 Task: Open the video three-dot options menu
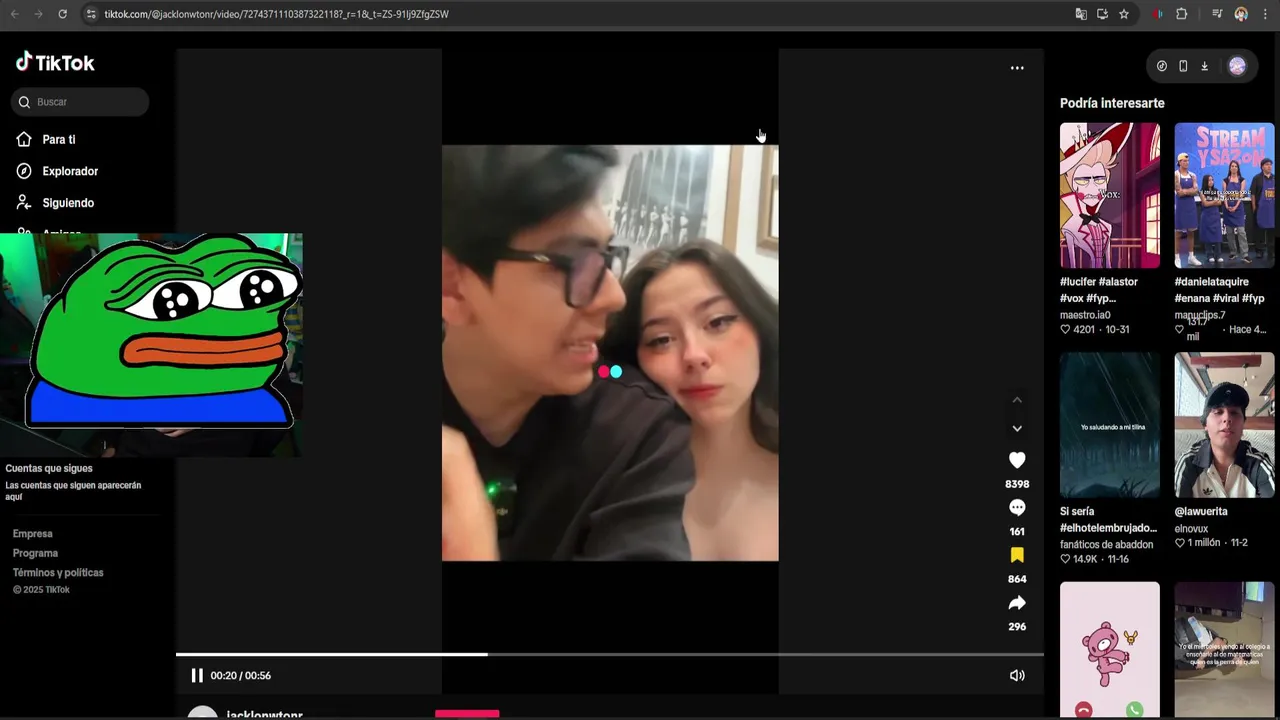coord(1017,68)
